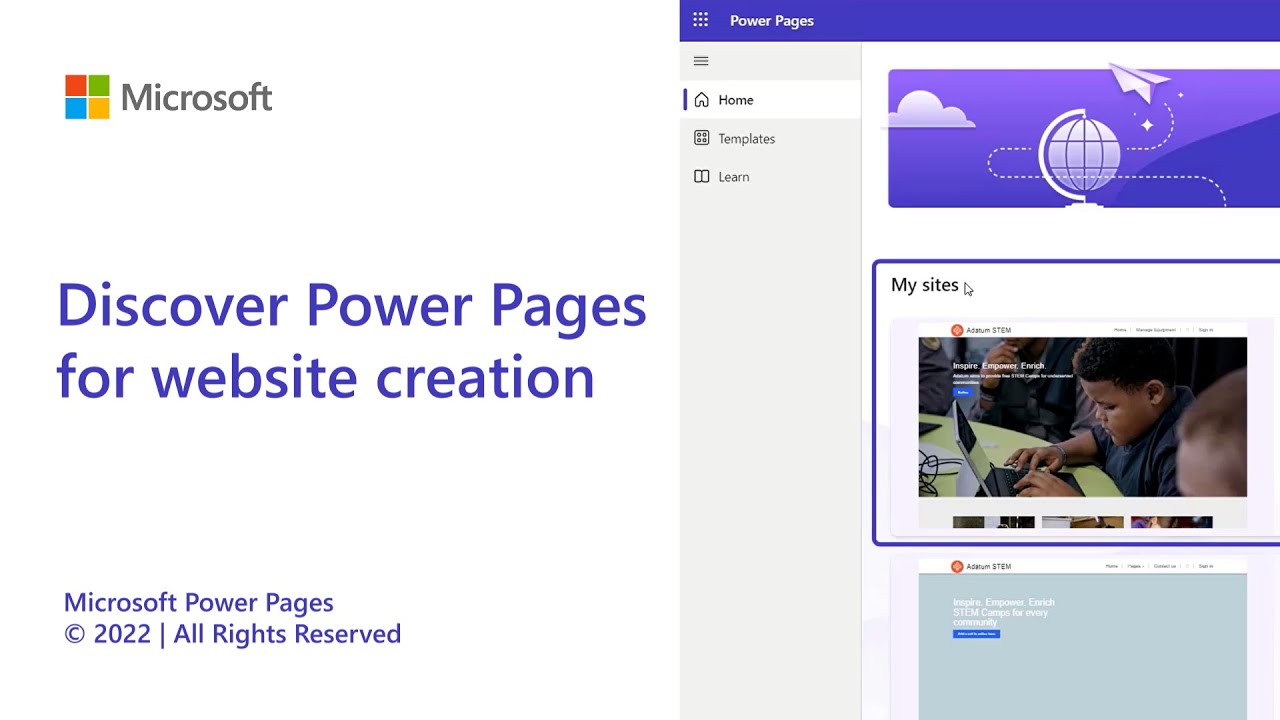Click 'Manage Equipment' in first site preview
1280x720 pixels.
pos(1156,330)
